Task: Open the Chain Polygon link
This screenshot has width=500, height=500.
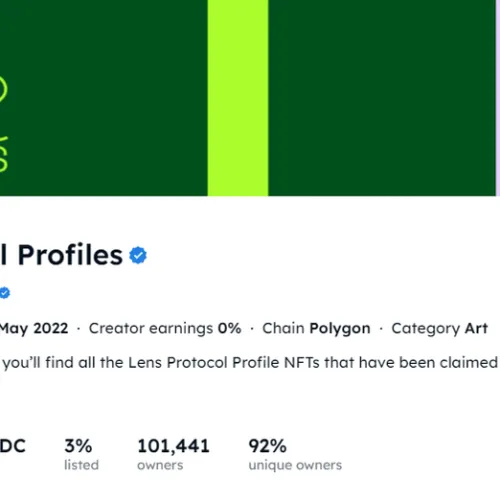Action: click(316, 329)
